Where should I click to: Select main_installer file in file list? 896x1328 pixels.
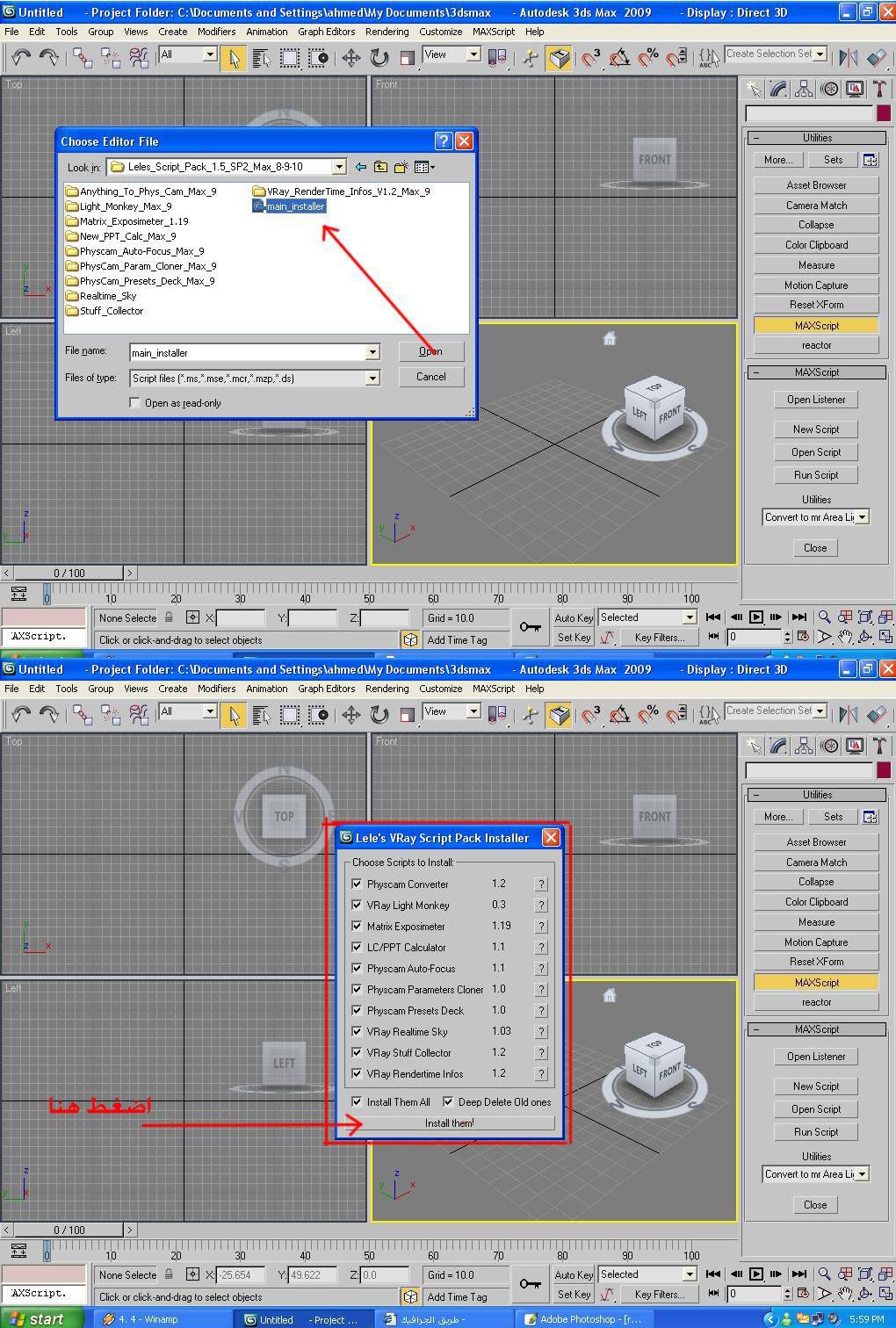[x=289, y=206]
